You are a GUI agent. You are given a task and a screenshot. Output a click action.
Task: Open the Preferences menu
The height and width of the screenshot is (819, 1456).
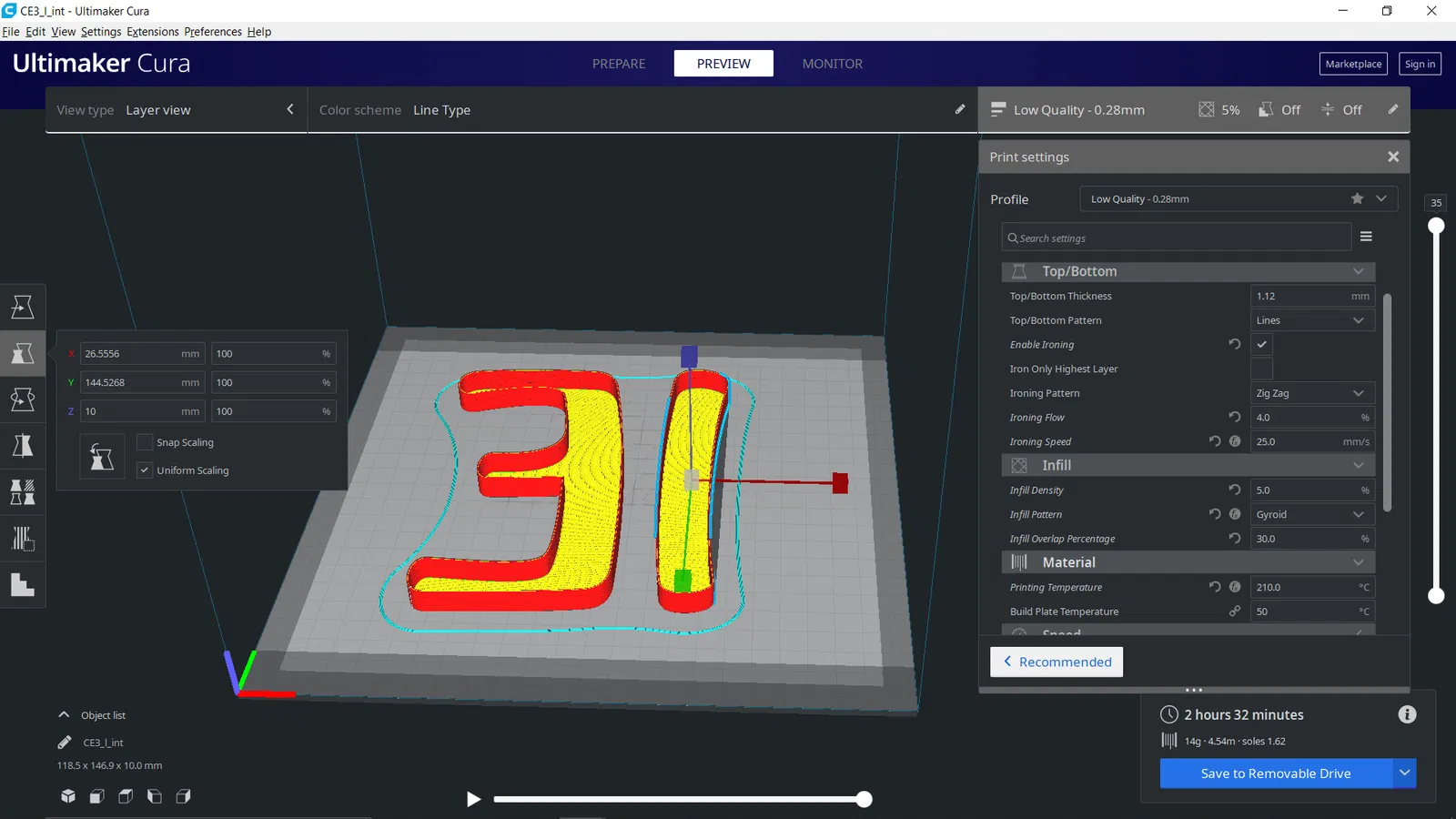click(x=213, y=31)
